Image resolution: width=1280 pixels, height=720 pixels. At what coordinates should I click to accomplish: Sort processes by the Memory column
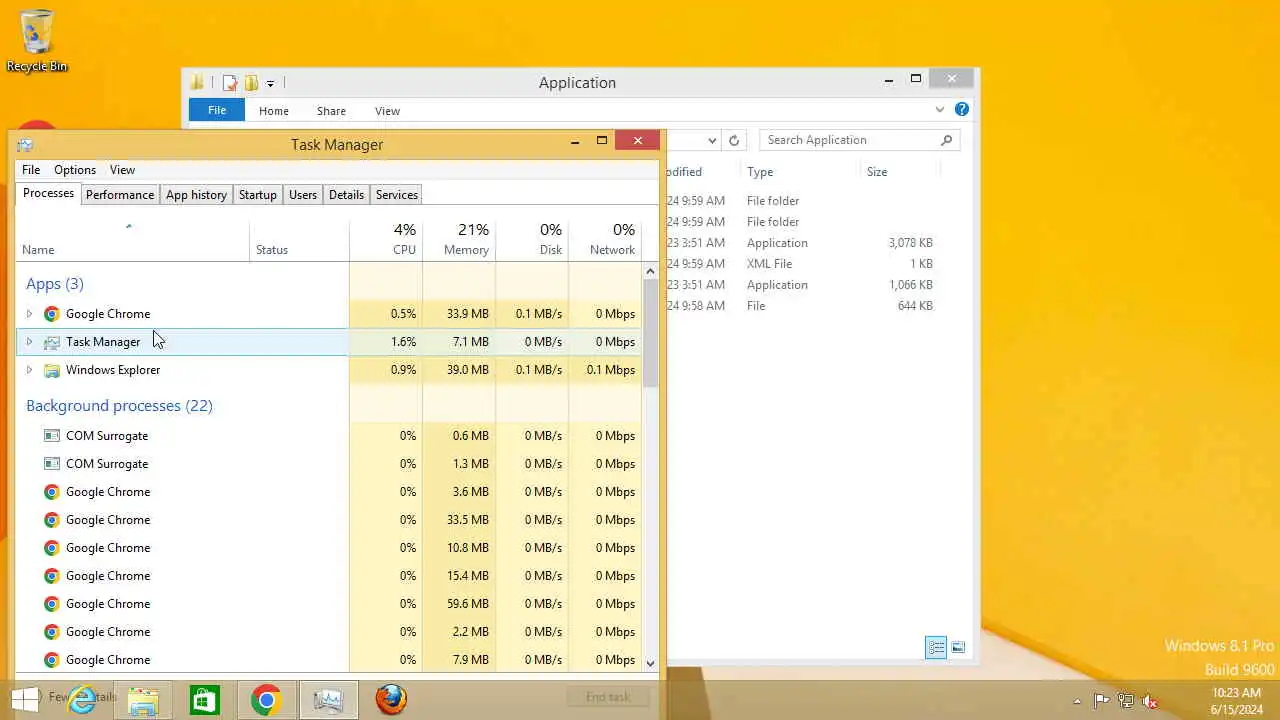pyautogui.click(x=459, y=240)
